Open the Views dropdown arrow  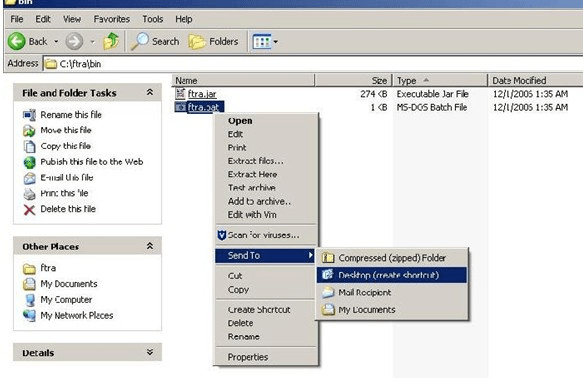[276, 42]
